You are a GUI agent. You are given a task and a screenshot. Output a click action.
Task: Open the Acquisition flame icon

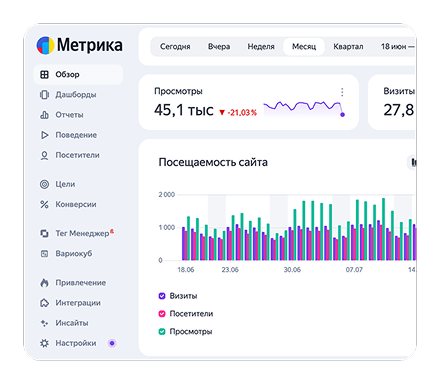[44, 283]
